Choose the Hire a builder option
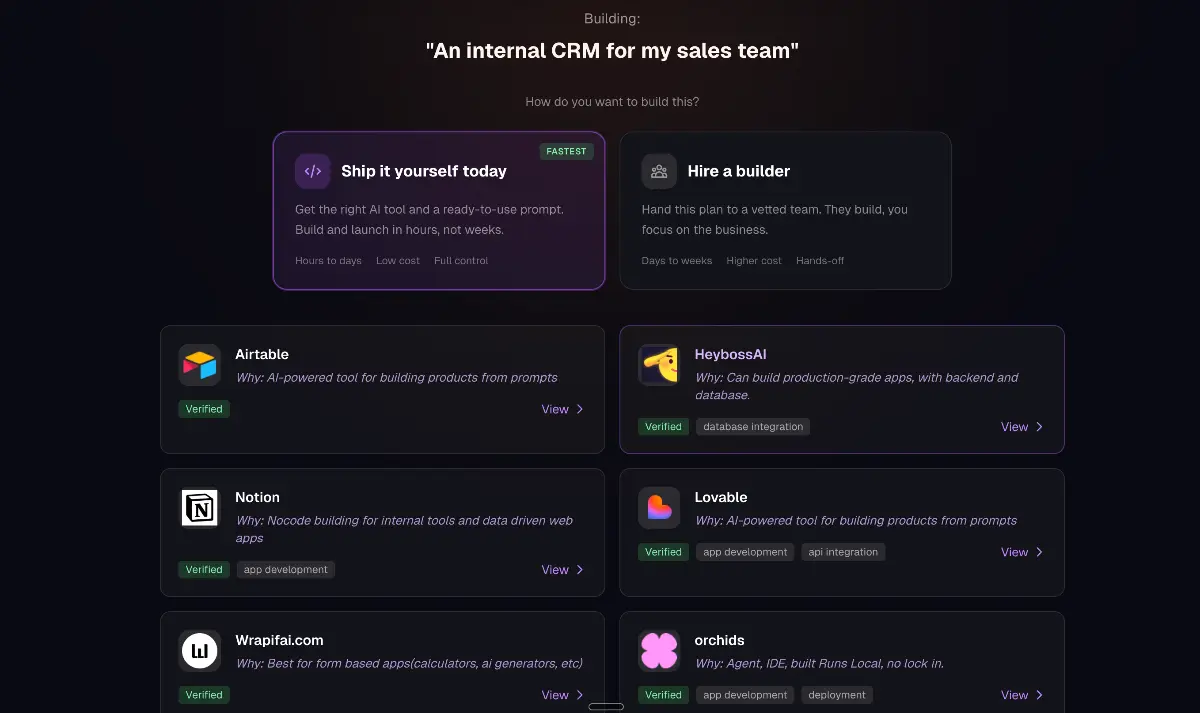The image size is (1200, 713). pyautogui.click(x=785, y=211)
